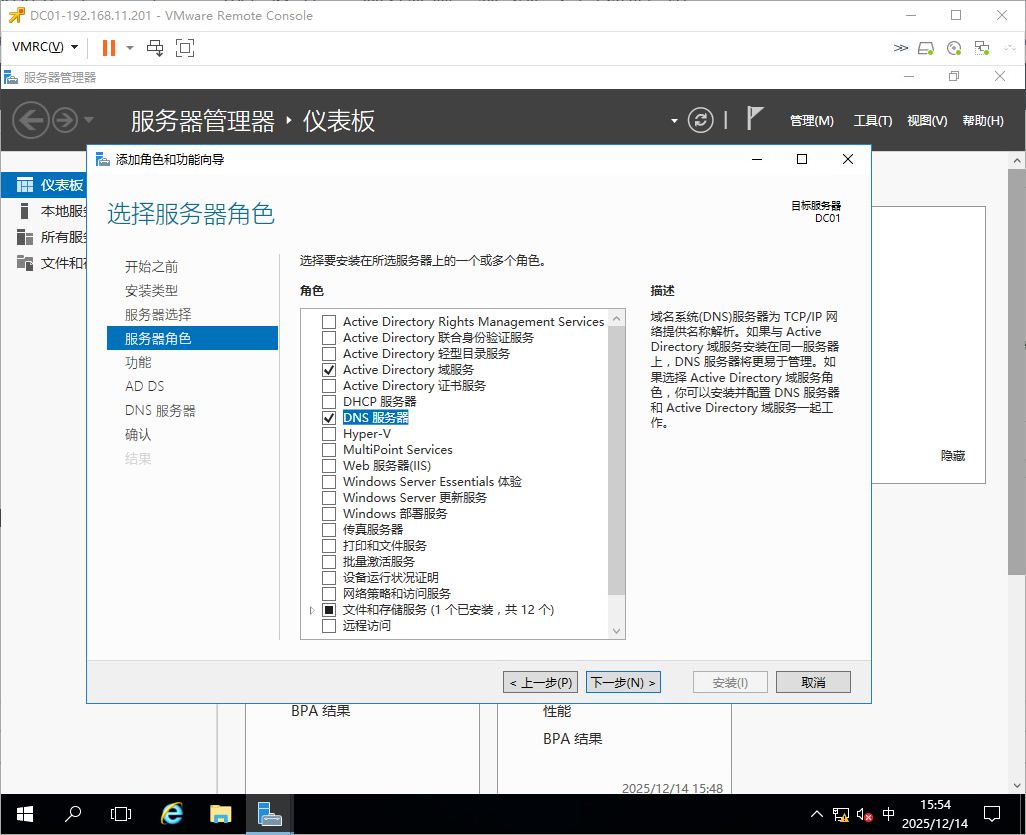
Task: Check Active Directory Rights Management Services
Action: coord(329,322)
